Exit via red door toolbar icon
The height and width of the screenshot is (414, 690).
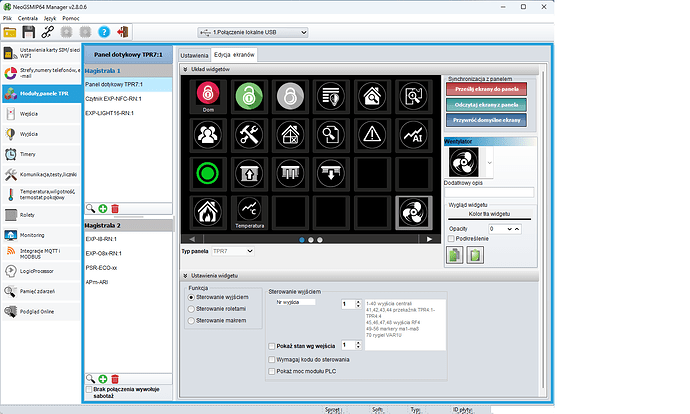(x=123, y=32)
